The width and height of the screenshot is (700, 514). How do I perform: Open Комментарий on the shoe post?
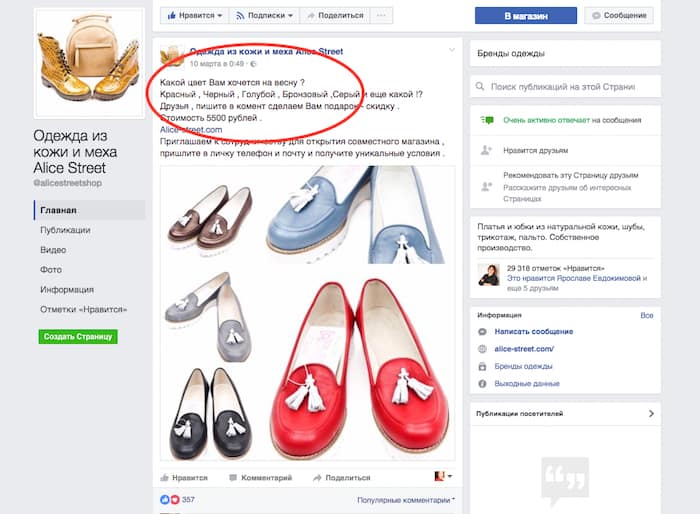259,478
